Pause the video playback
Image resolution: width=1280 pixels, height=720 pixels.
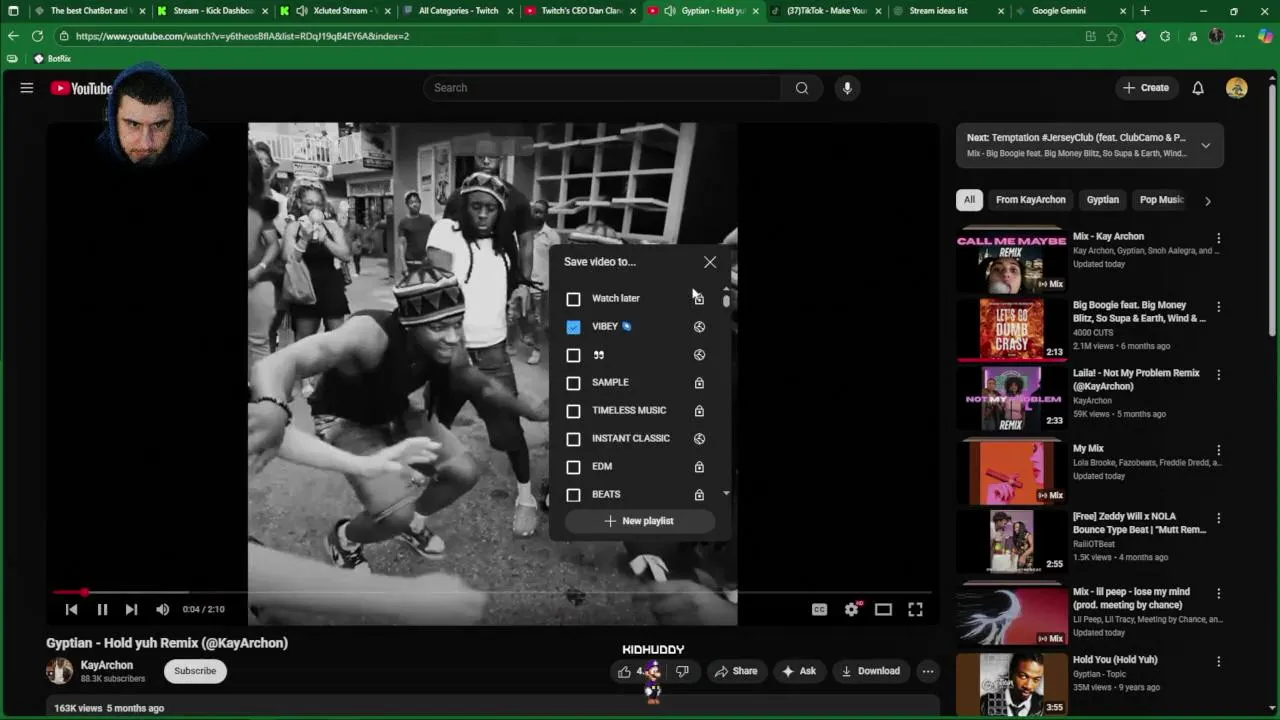(x=102, y=609)
